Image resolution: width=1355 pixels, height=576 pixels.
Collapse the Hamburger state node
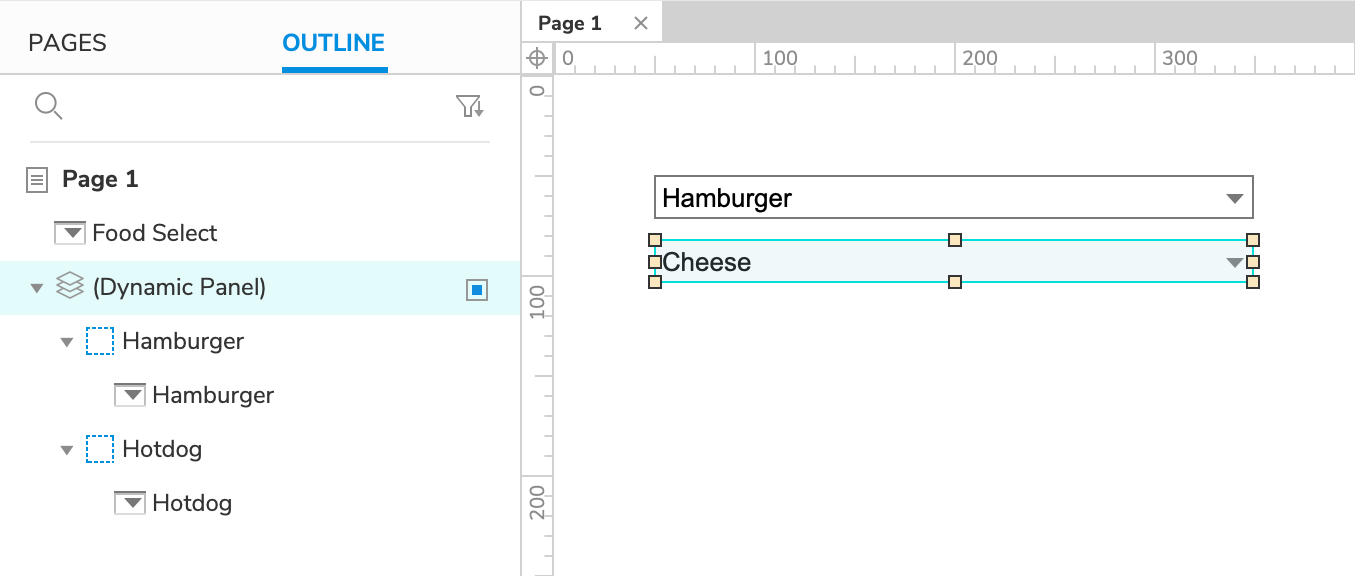67,342
